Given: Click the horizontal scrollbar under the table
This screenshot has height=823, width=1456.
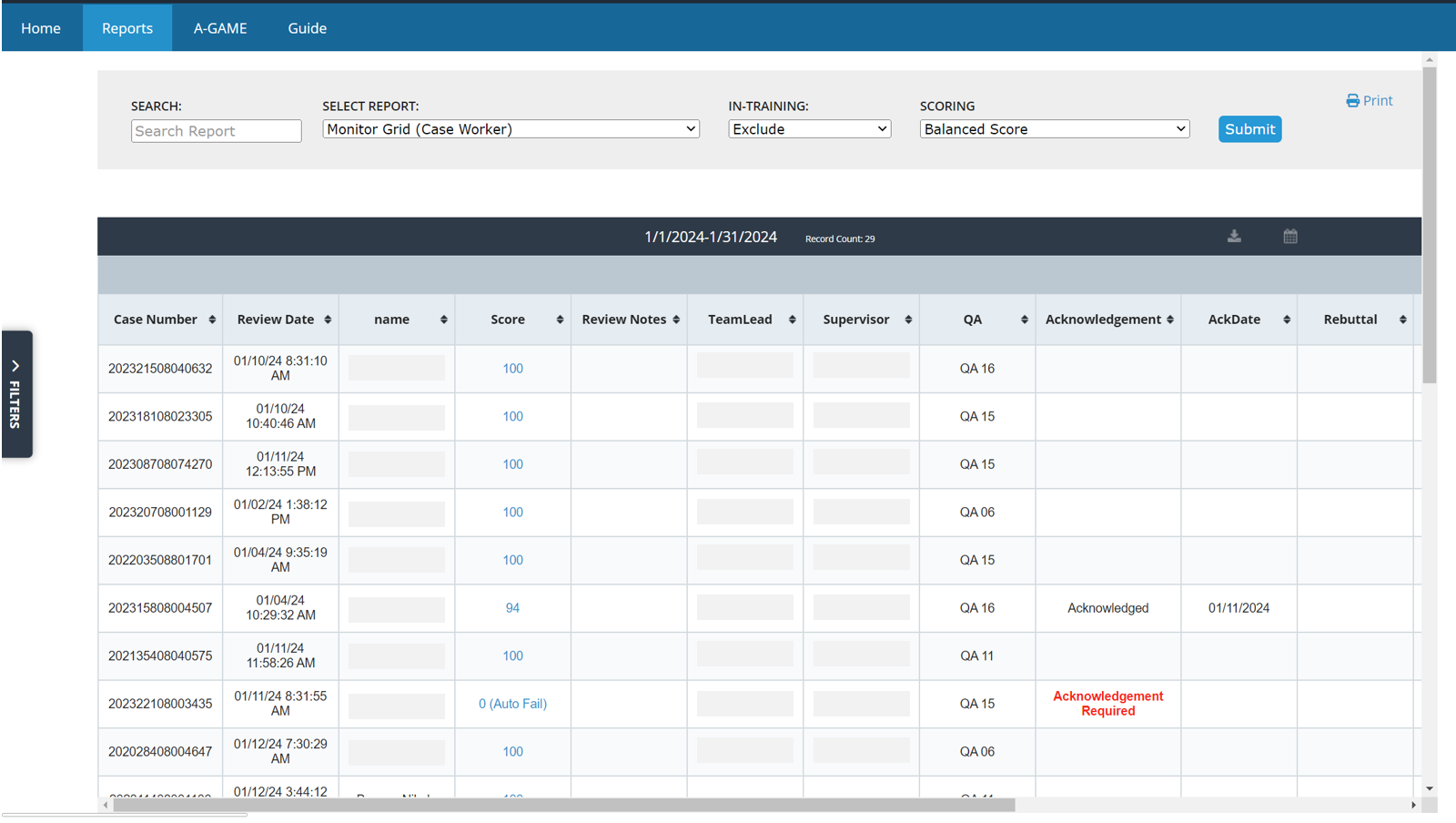Looking at the screenshot, I should [564, 805].
